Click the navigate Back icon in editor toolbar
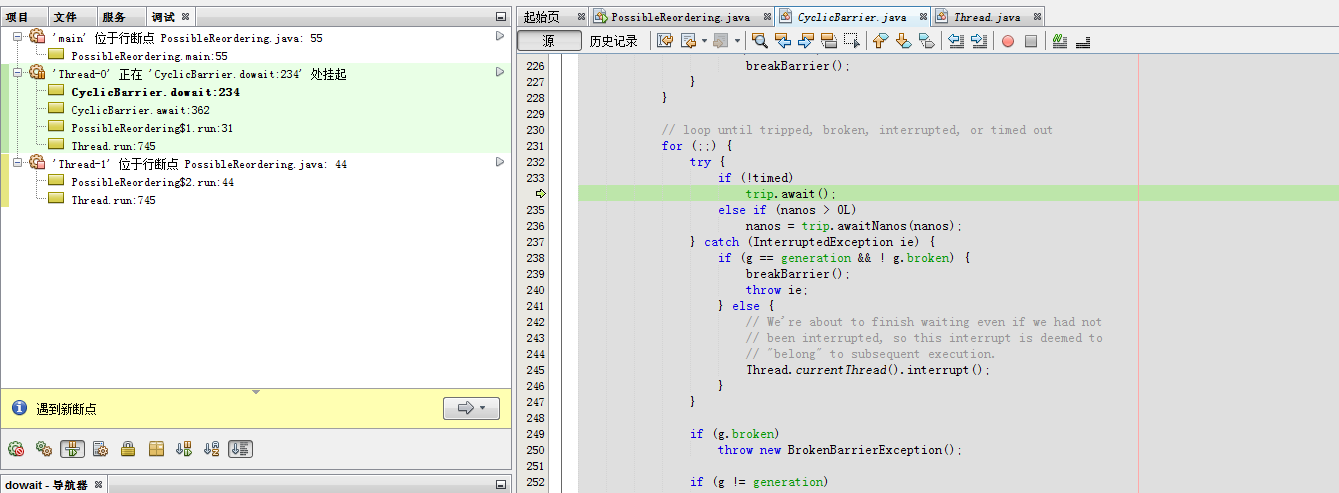 688,41
